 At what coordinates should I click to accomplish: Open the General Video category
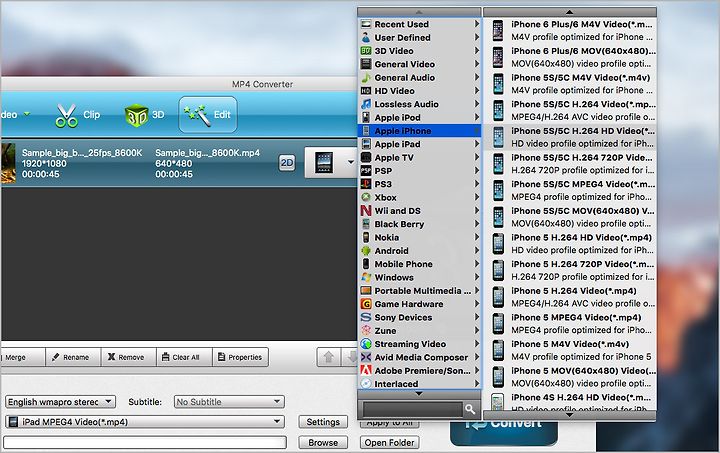pyautogui.click(x=419, y=64)
